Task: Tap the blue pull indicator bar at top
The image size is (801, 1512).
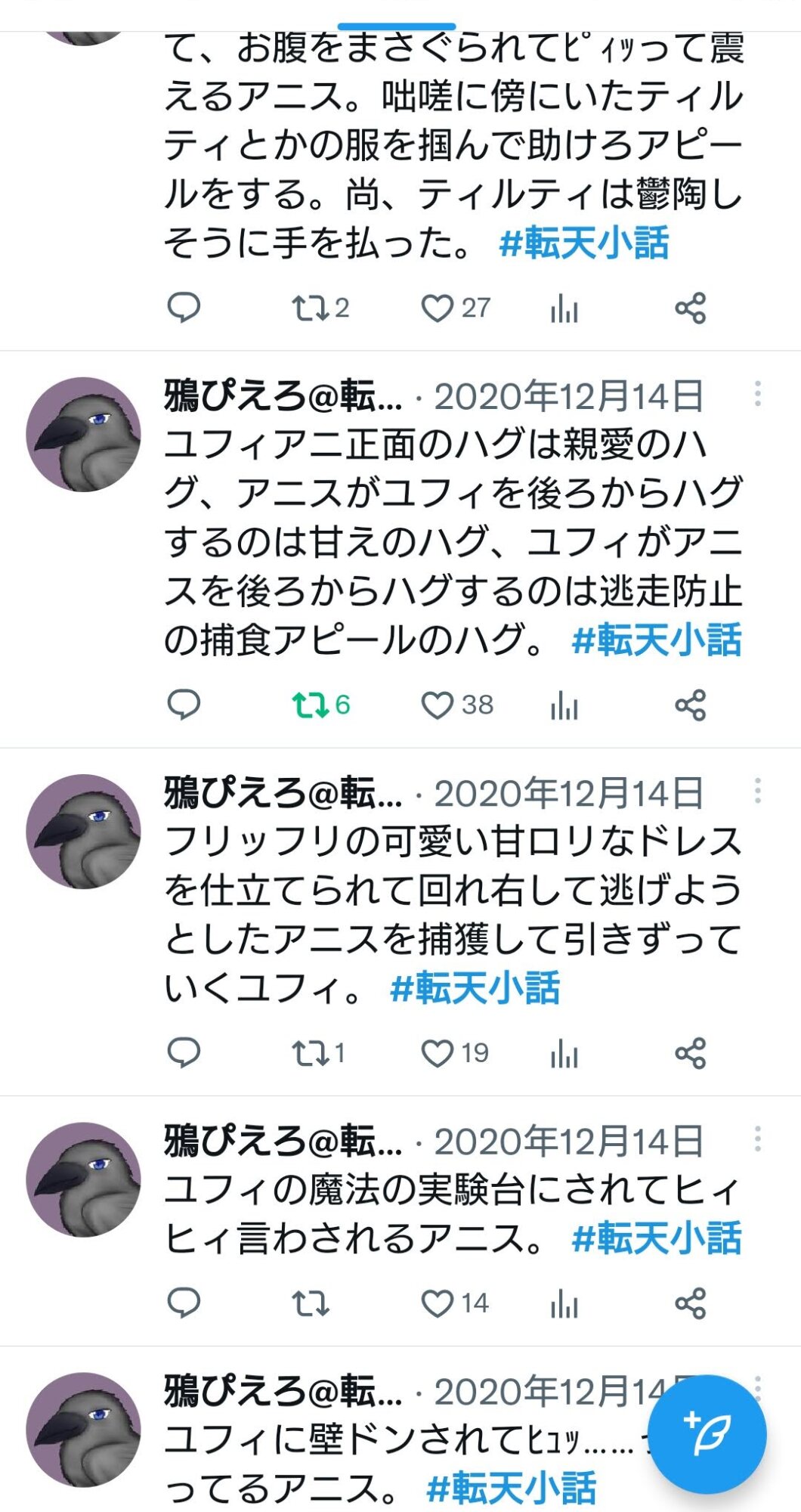Action: point(397,26)
